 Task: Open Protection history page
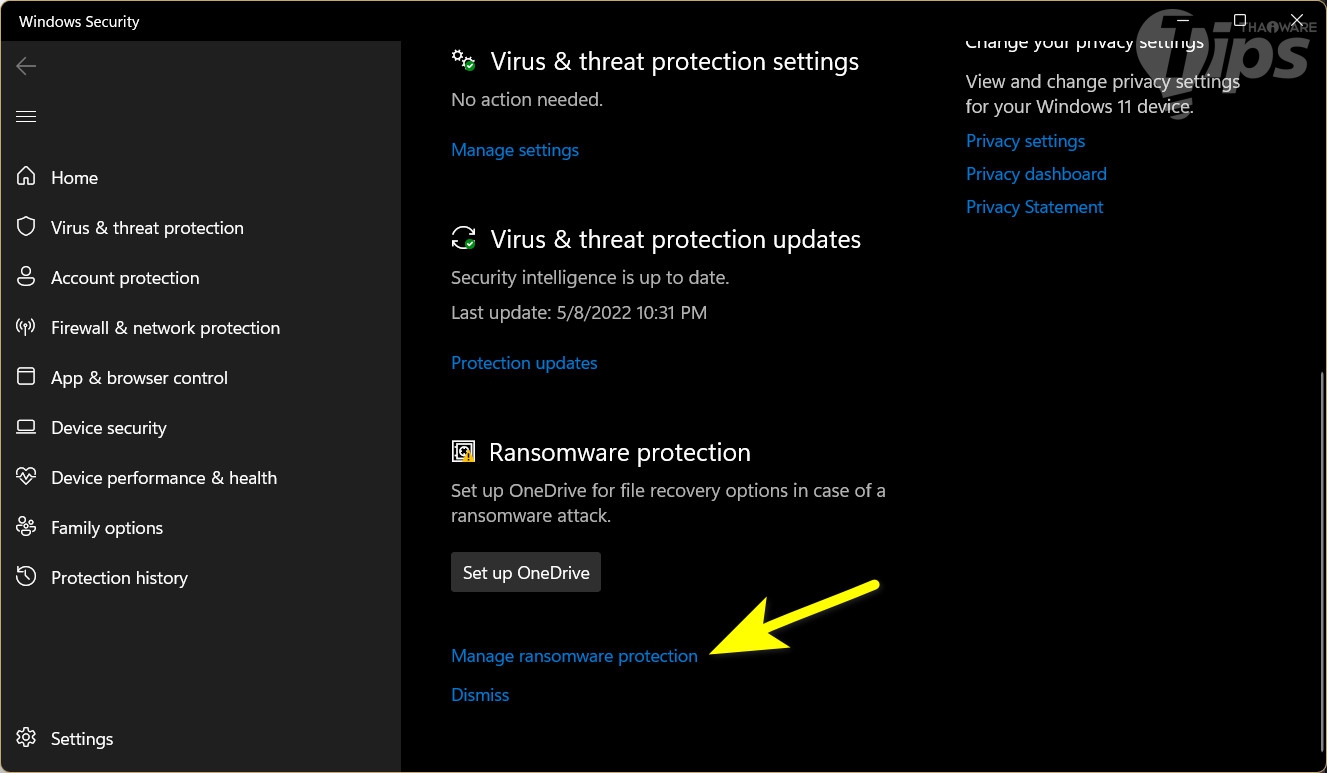coord(119,578)
